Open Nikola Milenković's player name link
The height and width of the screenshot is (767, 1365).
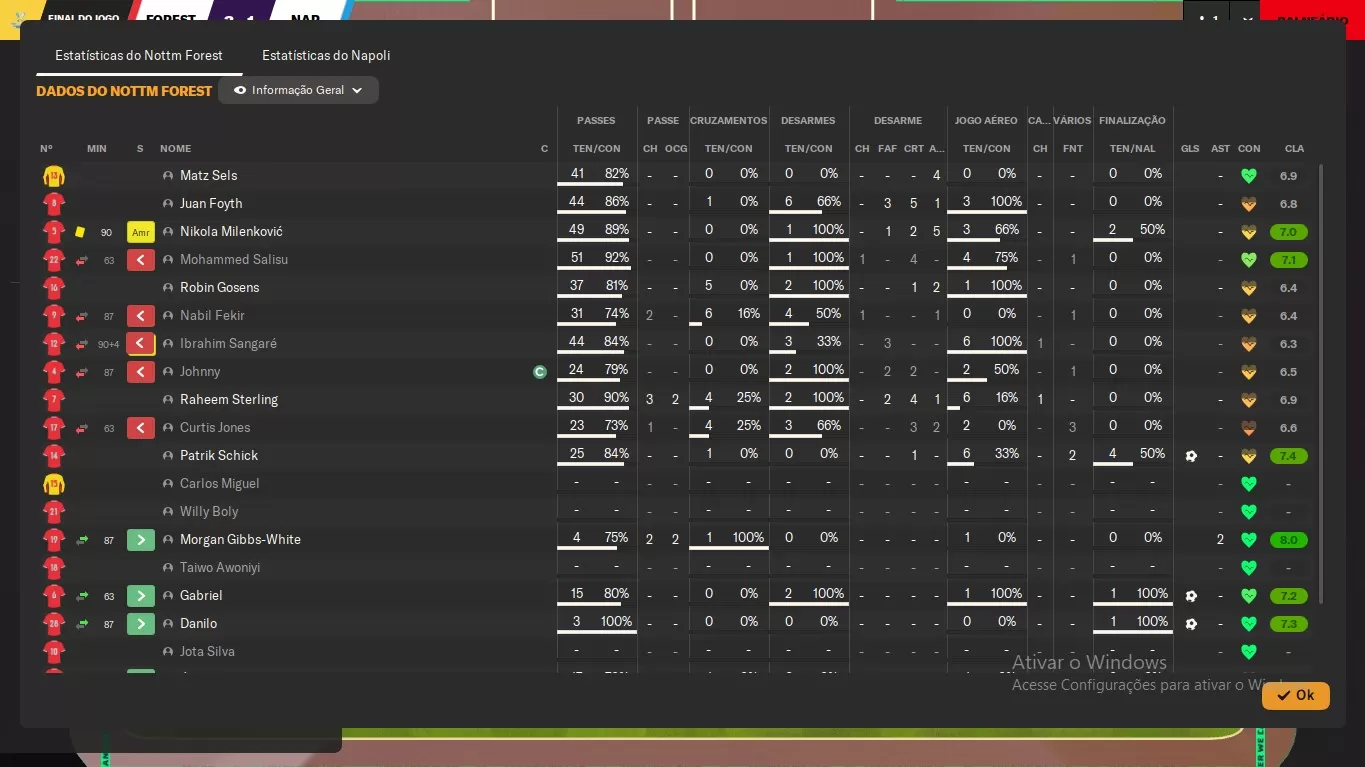pyautogui.click(x=231, y=232)
